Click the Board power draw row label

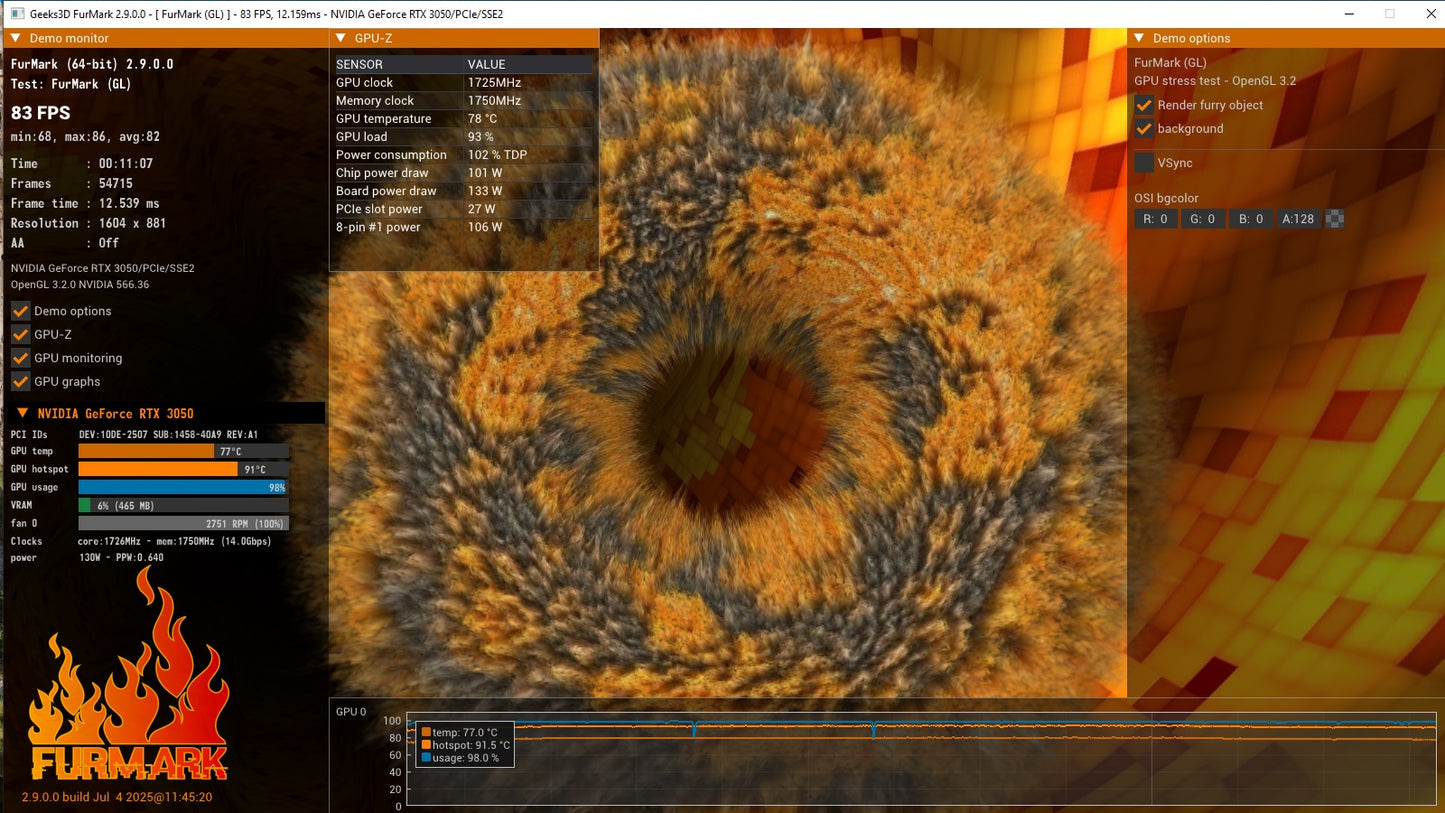[x=386, y=191]
